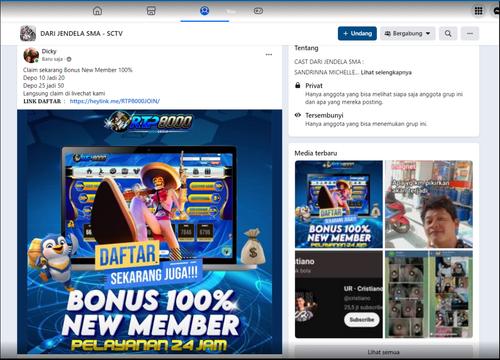Go to Facebook Home icon
Screen dimensions: 500x360
[97, 11]
